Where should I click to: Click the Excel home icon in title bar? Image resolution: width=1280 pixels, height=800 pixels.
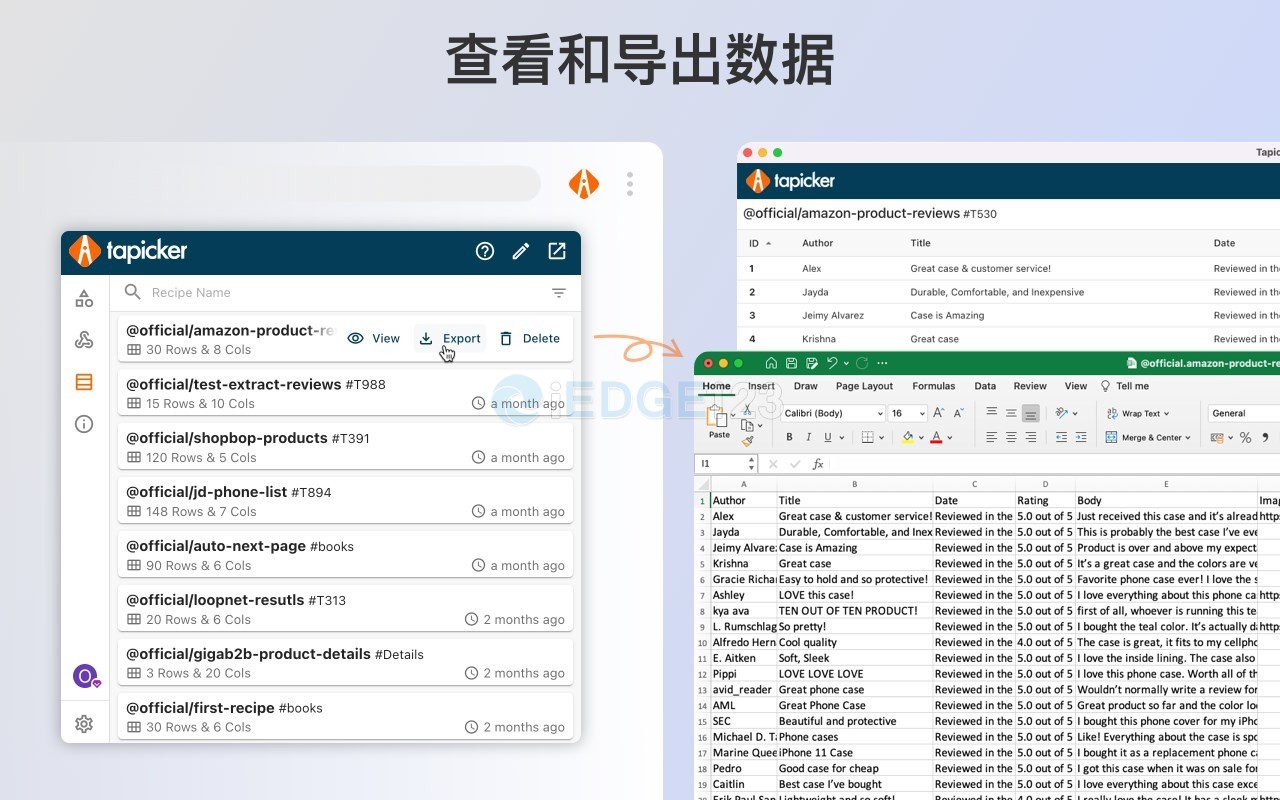[x=771, y=363]
